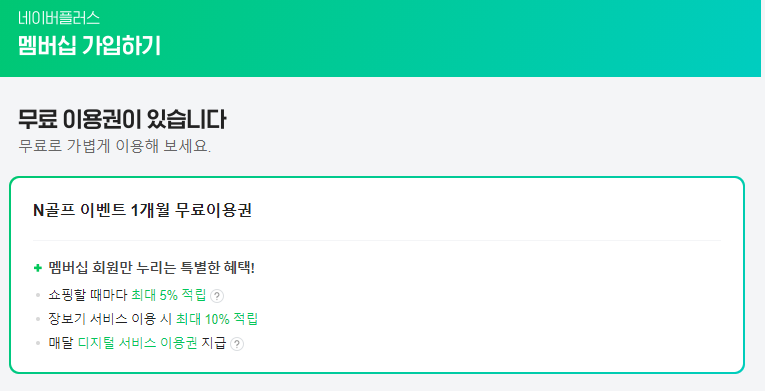The height and width of the screenshot is (391, 765).
Task: Click the divider line under coupon title
Action: tap(377, 241)
